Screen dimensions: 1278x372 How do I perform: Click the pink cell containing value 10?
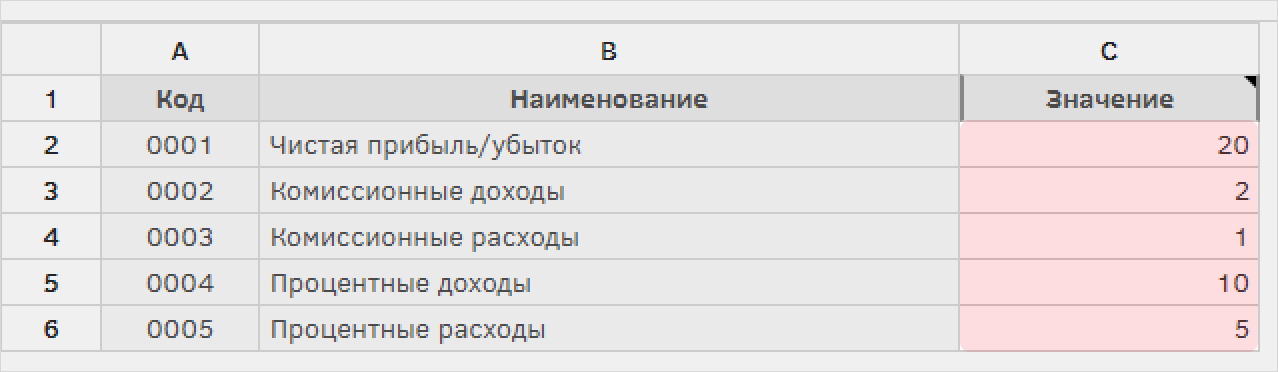(1109, 284)
